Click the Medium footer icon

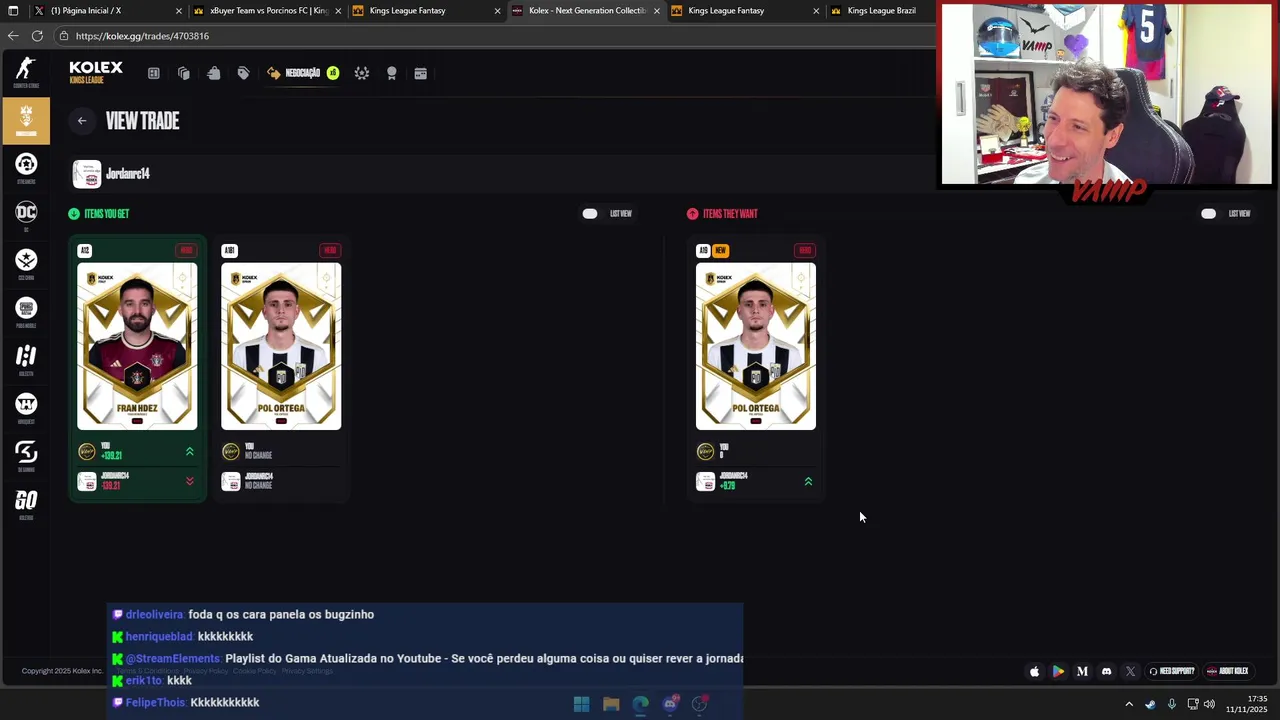click(x=1082, y=672)
